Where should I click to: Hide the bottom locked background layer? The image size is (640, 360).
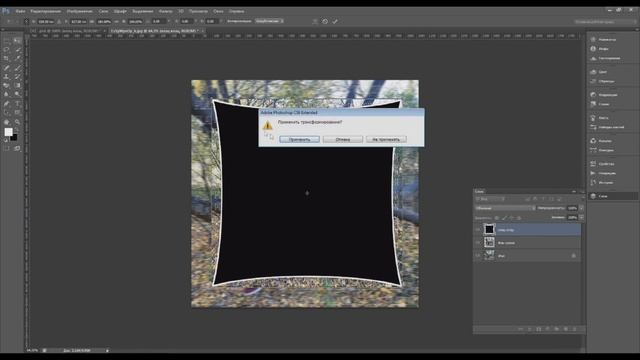pos(478,256)
